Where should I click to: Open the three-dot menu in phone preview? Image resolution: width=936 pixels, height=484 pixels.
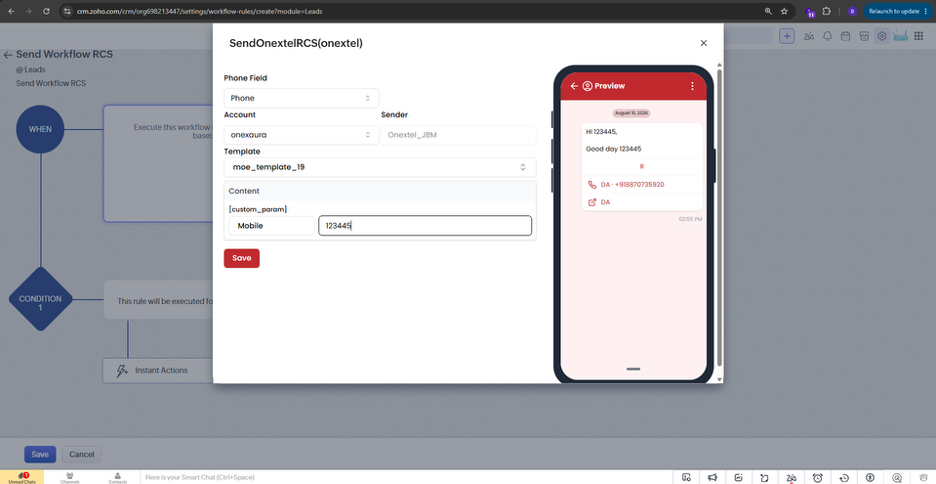pyautogui.click(x=692, y=86)
